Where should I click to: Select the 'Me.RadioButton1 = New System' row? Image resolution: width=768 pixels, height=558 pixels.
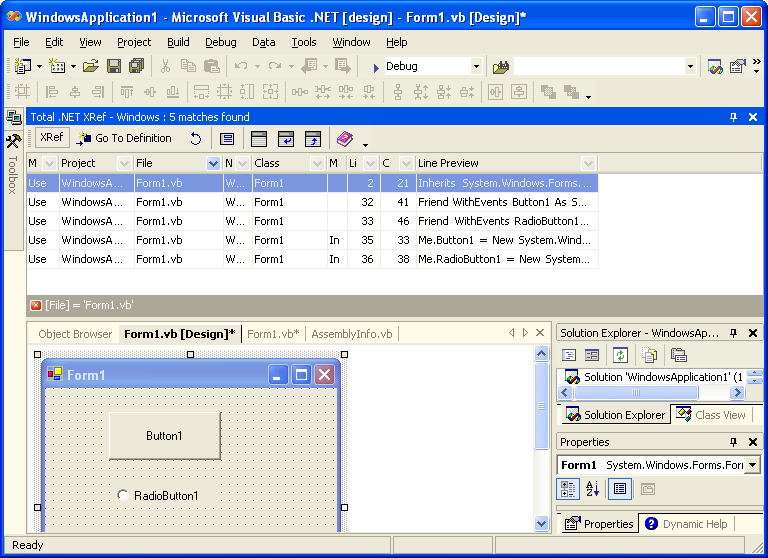312,259
